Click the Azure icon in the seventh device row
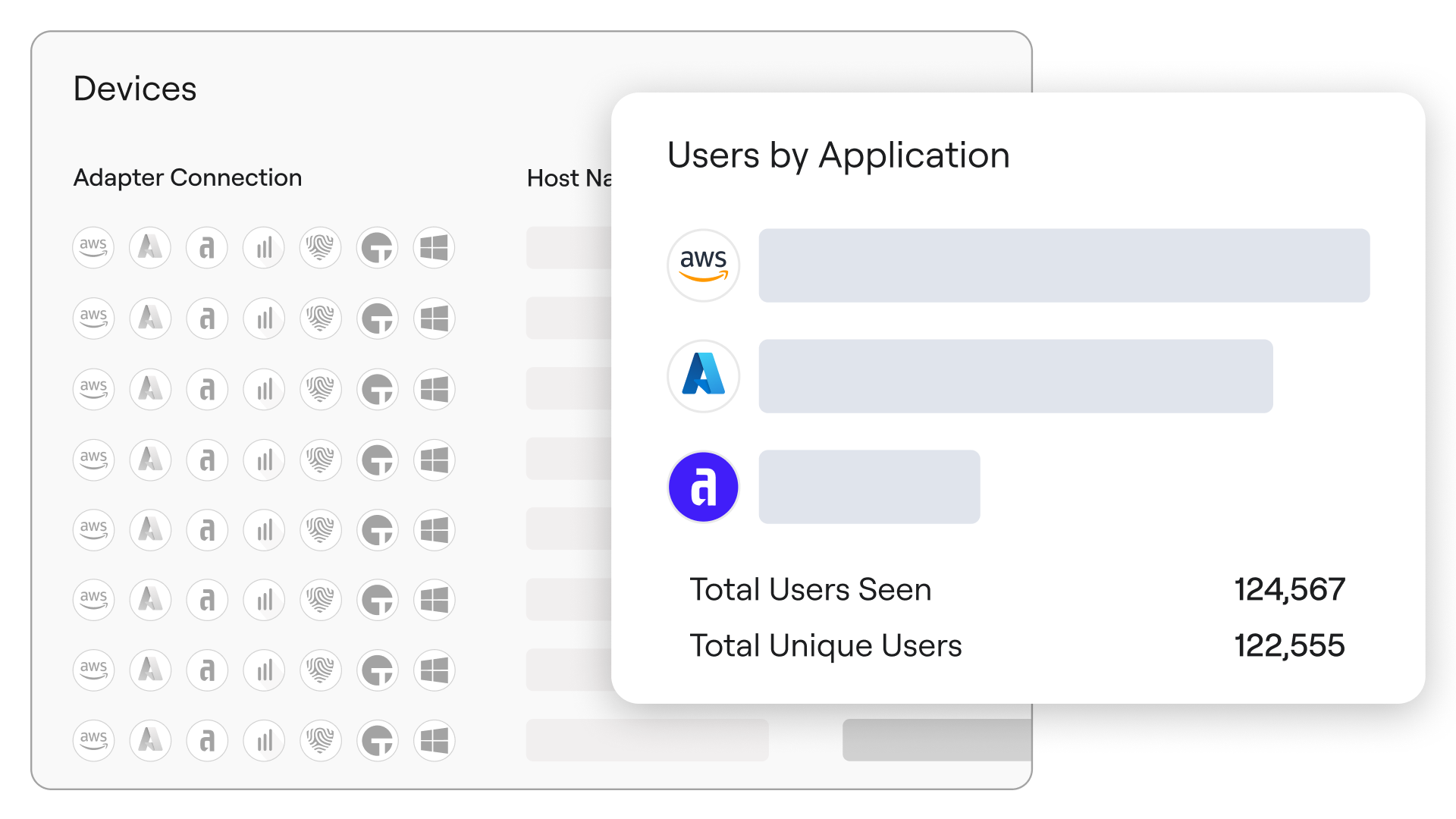The width and height of the screenshot is (1456, 819). click(150, 670)
